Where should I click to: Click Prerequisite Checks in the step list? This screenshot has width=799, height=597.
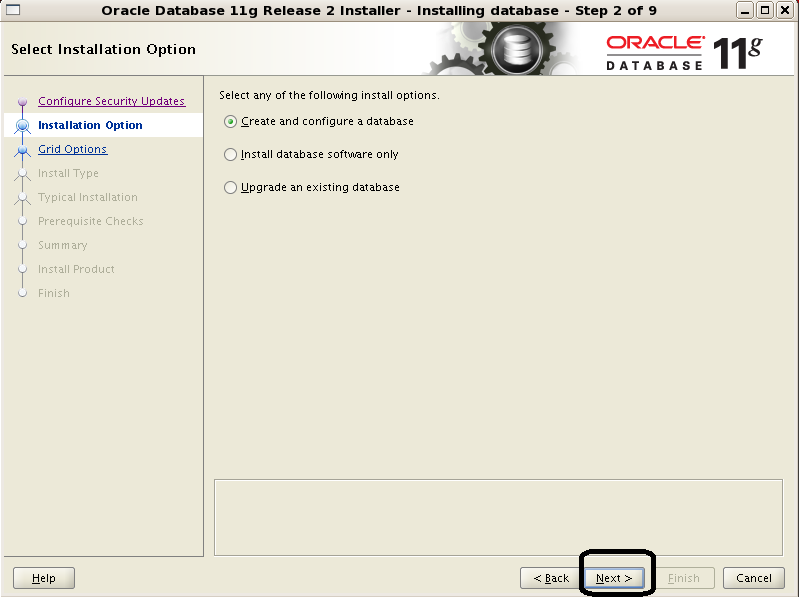pyautogui.click(x=90, y=221)
